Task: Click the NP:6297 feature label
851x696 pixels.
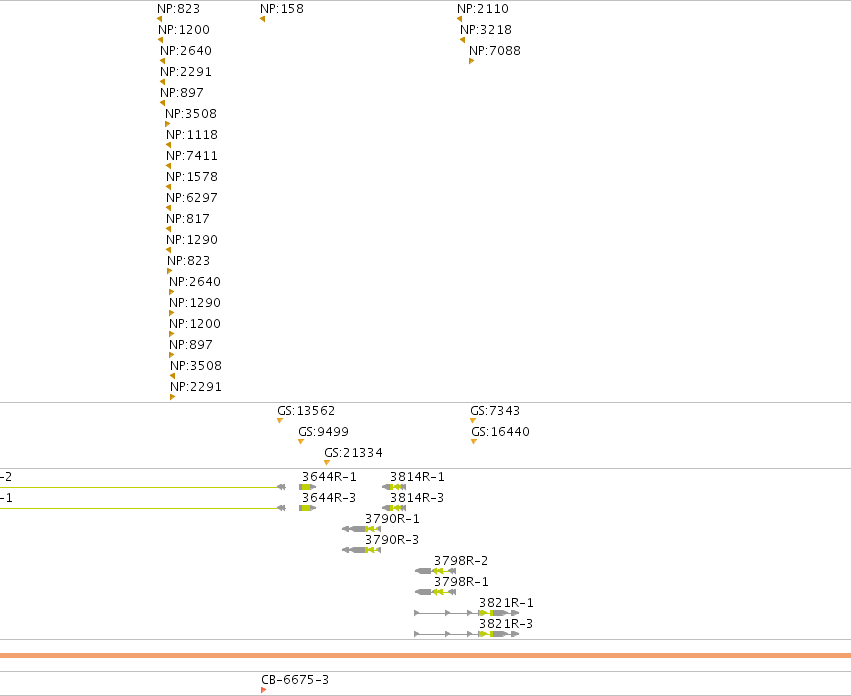Action: point(192,198)
